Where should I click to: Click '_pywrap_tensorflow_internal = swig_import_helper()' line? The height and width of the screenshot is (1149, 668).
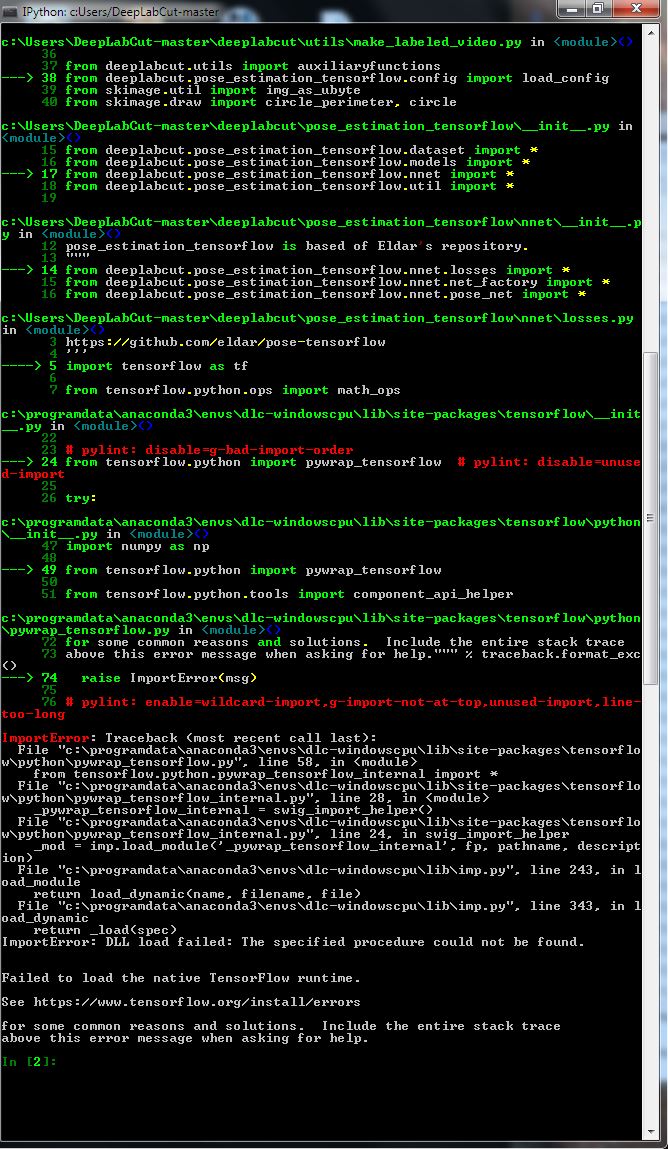coord(233,810)
